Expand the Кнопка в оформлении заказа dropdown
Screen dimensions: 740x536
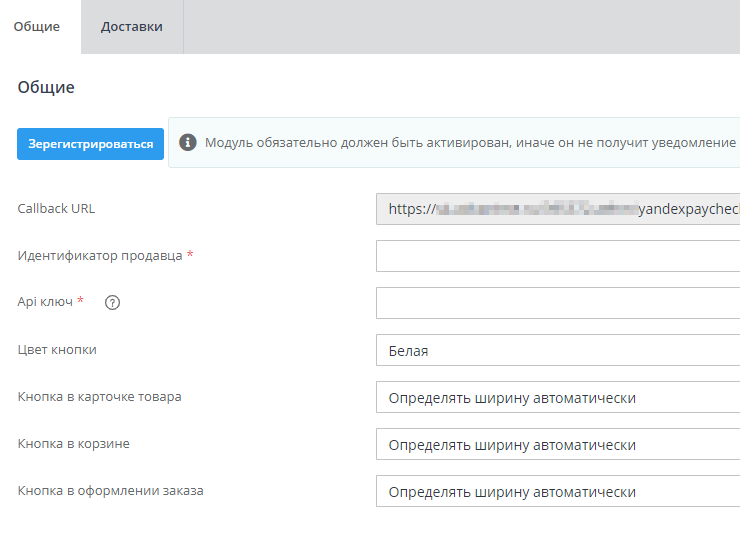[x=558, y=492]
